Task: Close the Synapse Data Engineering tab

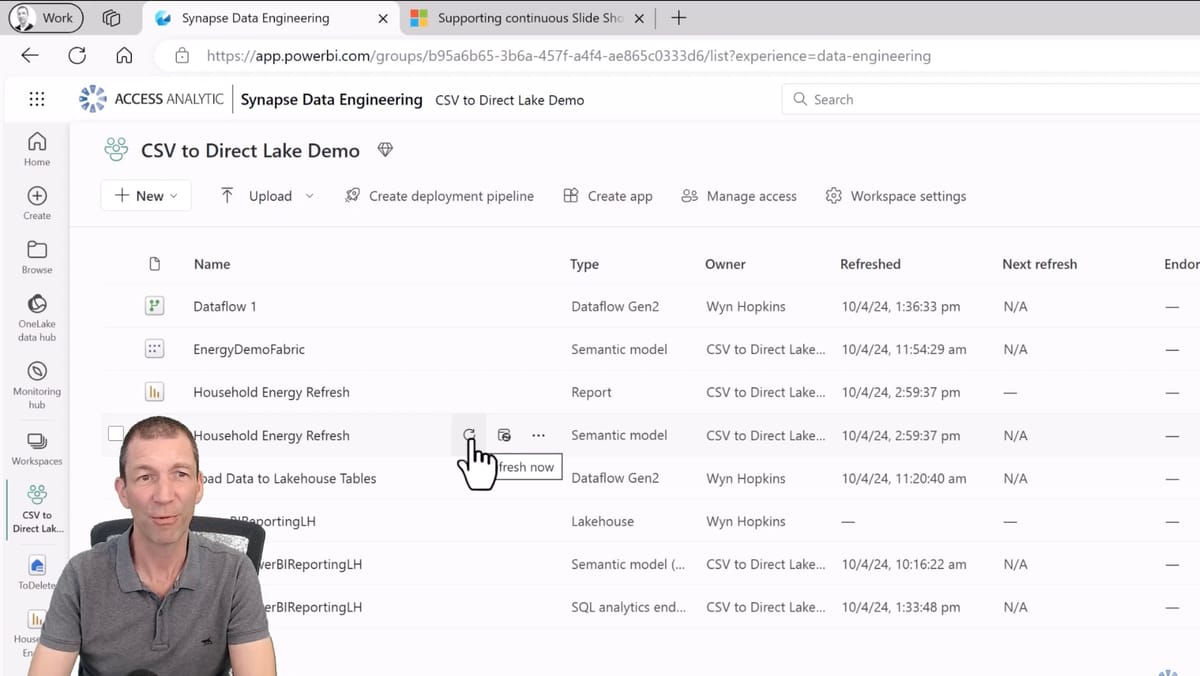Action: pyautogui.click(x=382, y=18)
